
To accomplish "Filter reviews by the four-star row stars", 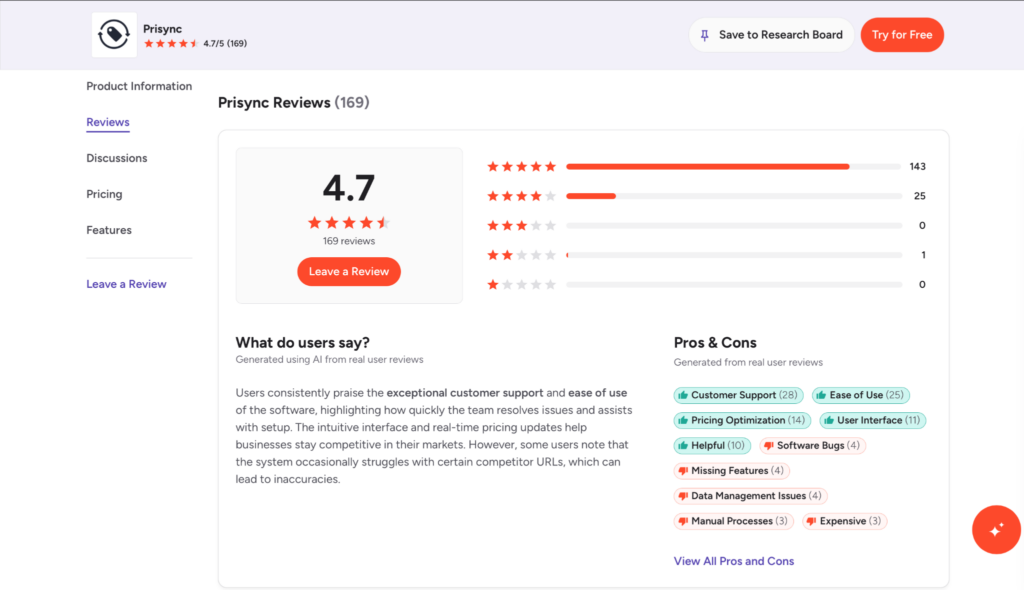I will click(521, 196).
